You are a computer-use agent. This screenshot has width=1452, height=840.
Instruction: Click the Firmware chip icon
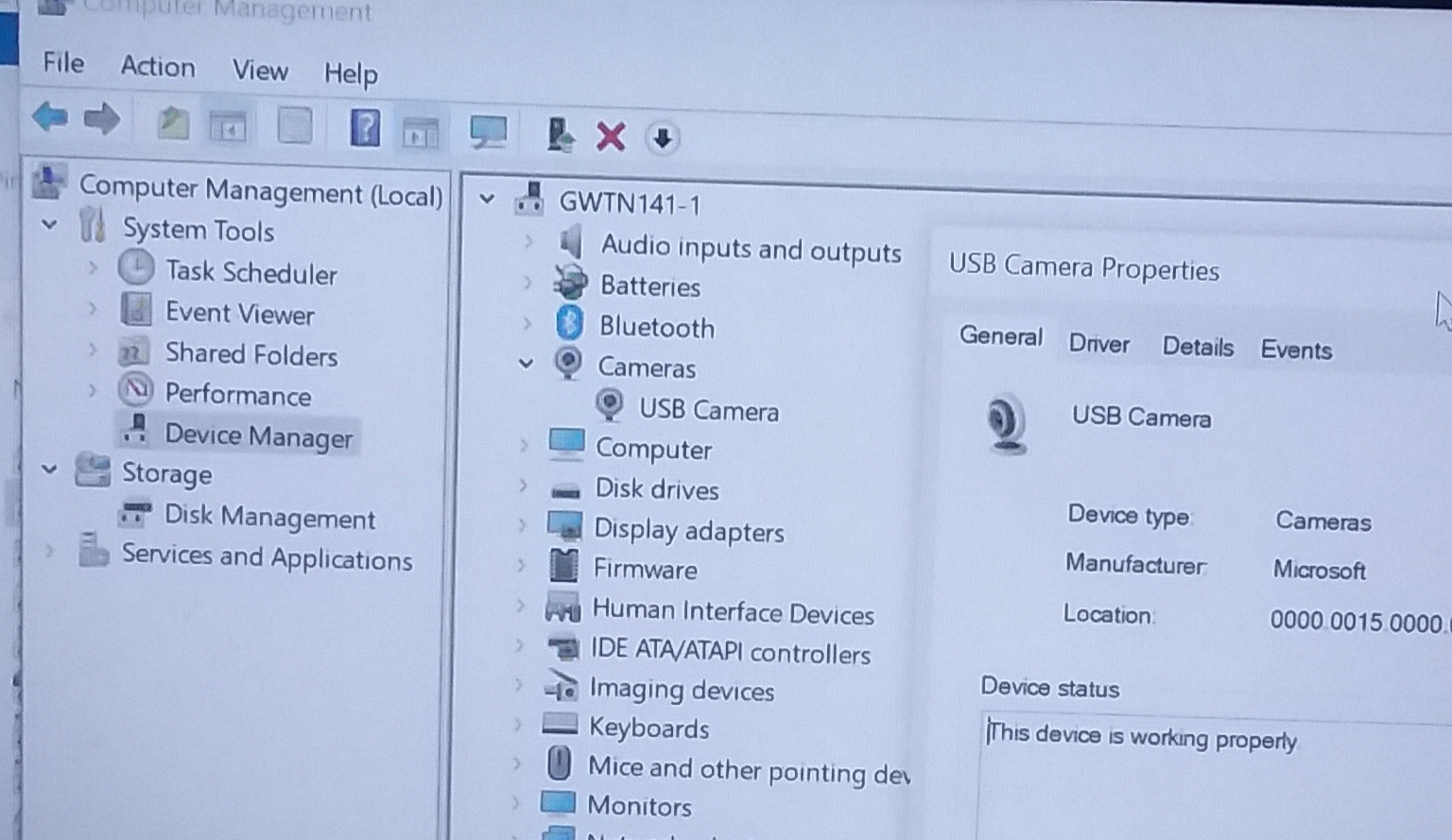click(563, 565)
